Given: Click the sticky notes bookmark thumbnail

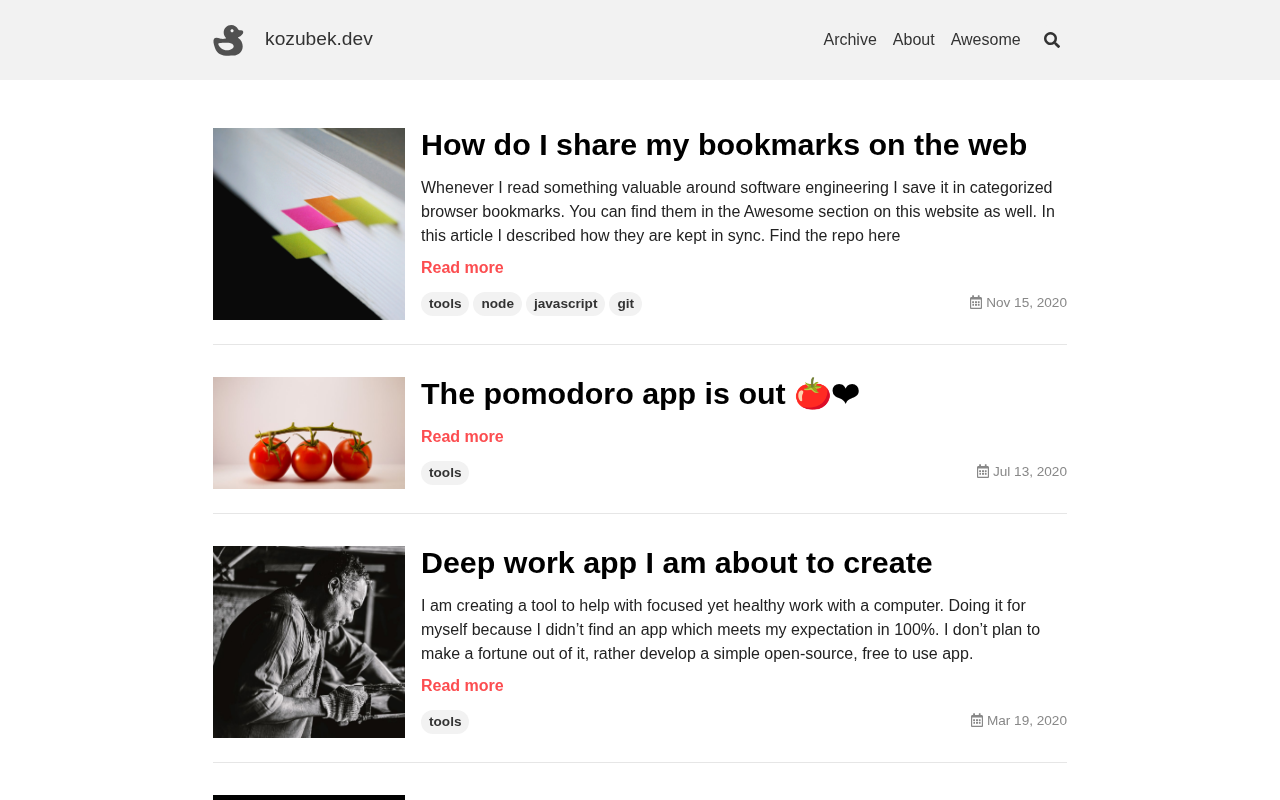Looking at the screenshot, I should [x=309, y=224].
